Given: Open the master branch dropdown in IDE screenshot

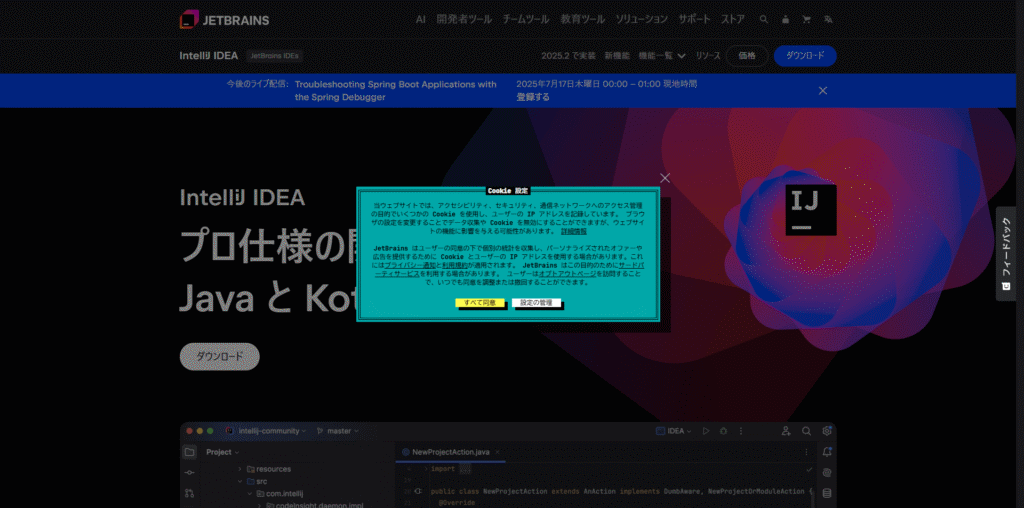Looking at the screenshot, I should (x=338, y=431).
